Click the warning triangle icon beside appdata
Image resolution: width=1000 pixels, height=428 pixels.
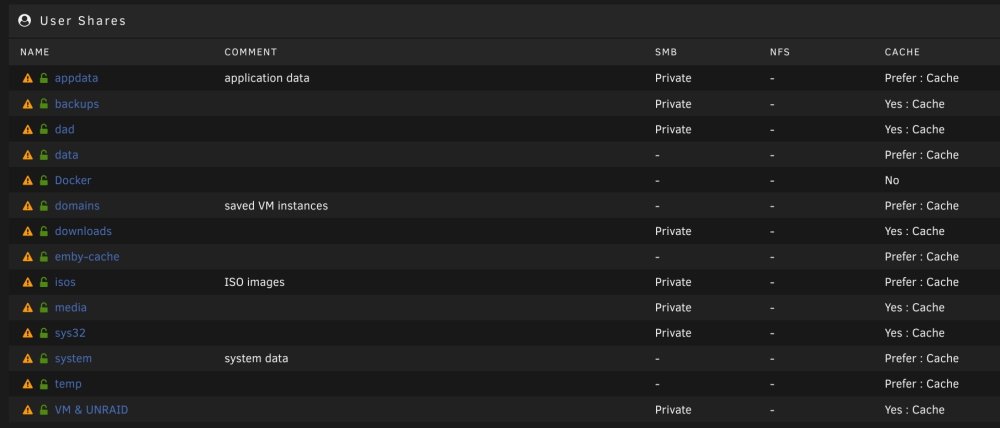point(27,78)
